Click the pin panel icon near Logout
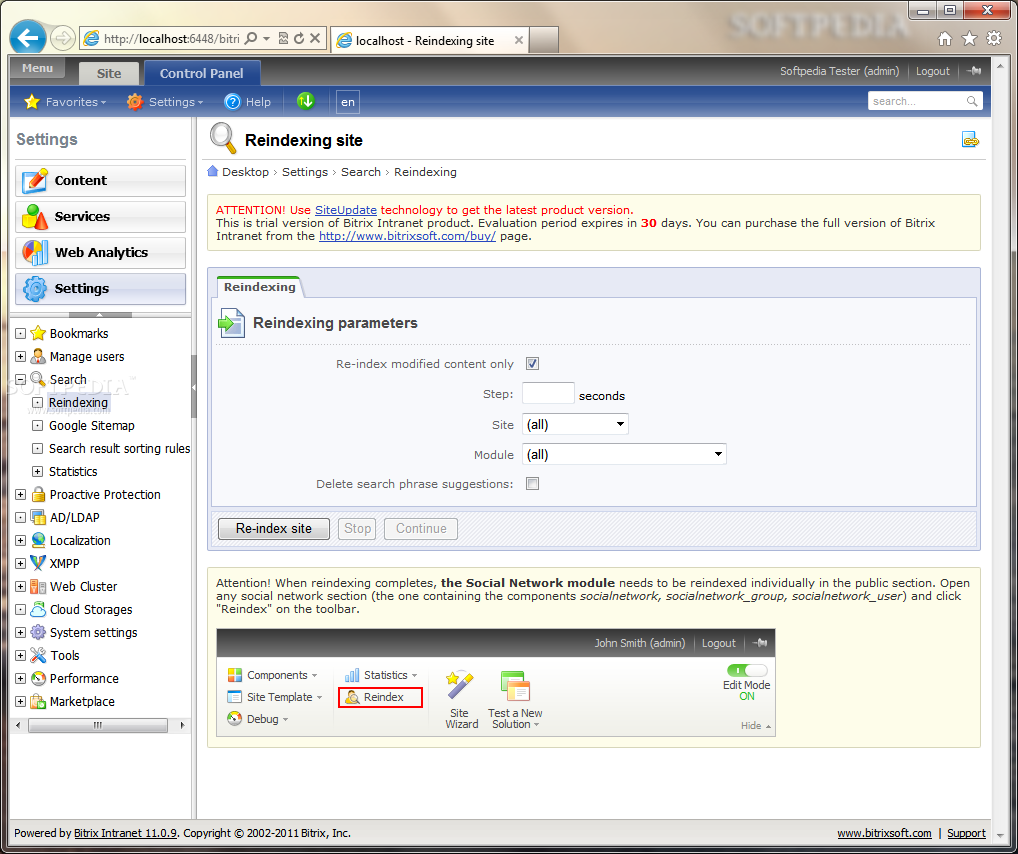This screenshot has height=854, width=1018. point(974,71)
